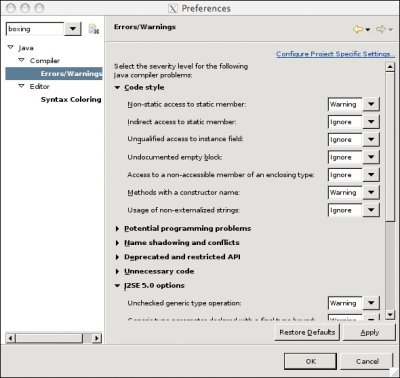Expand the Unnecessary code section
Screen dimensions: 400x378
coord(117,272)
